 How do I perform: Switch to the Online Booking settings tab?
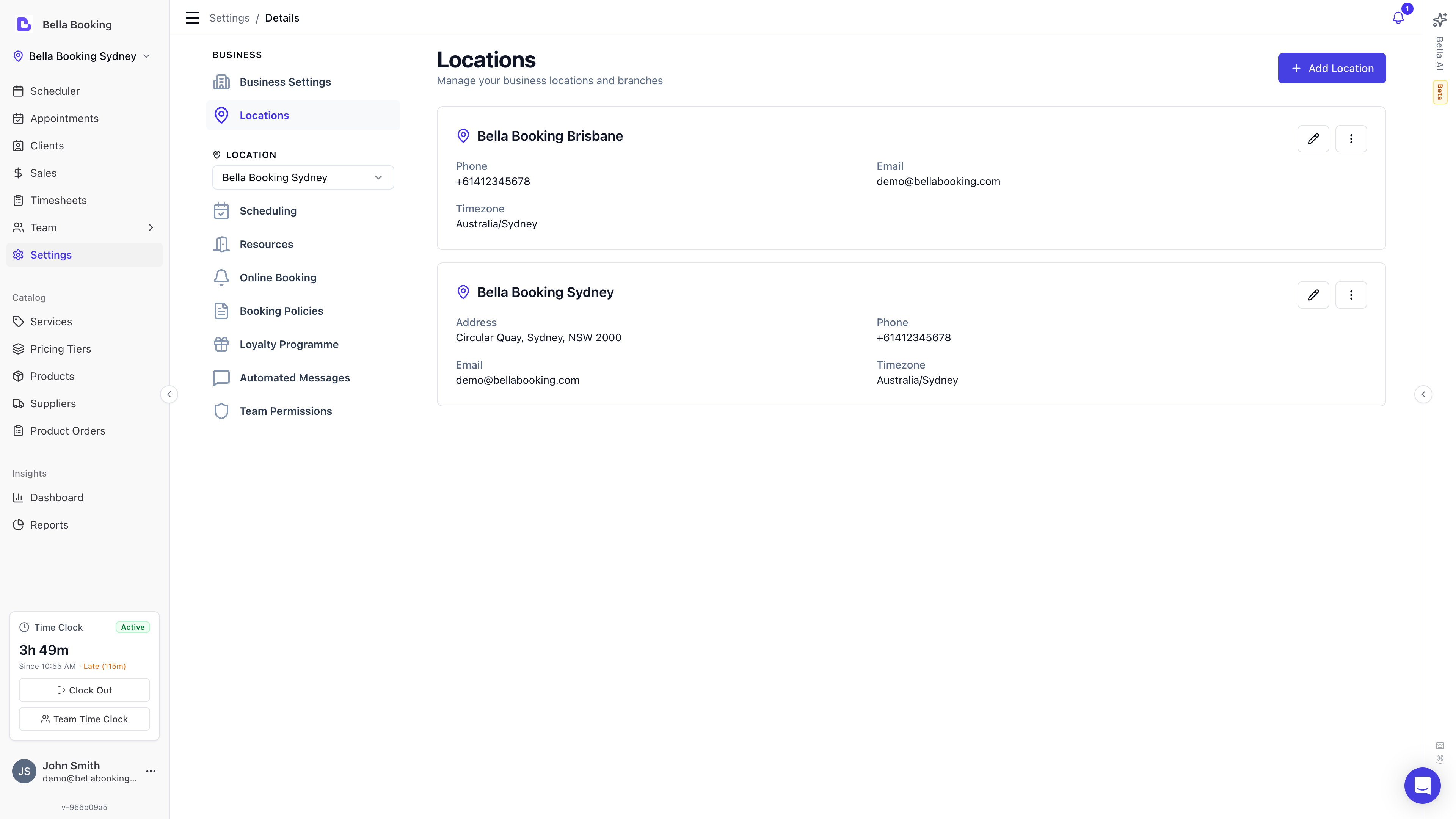click(278, 278)
